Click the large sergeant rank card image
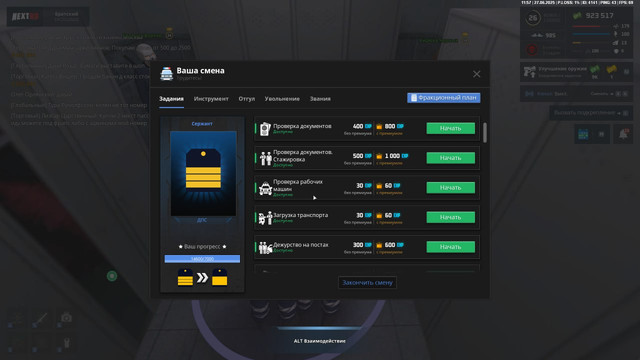Screen dimensions: 640x360 203,173
